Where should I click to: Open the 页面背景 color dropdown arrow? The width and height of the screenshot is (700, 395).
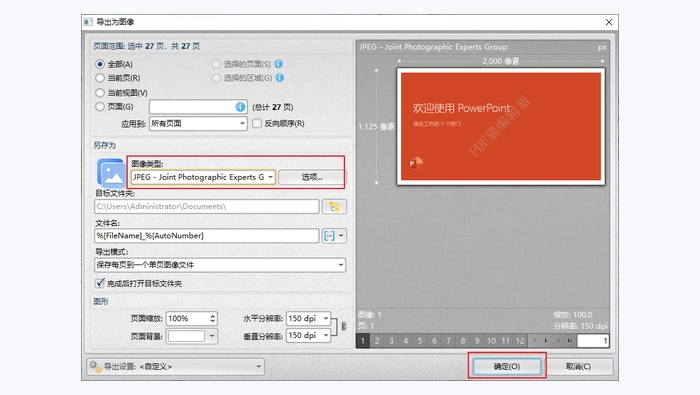tap(212, 336)
